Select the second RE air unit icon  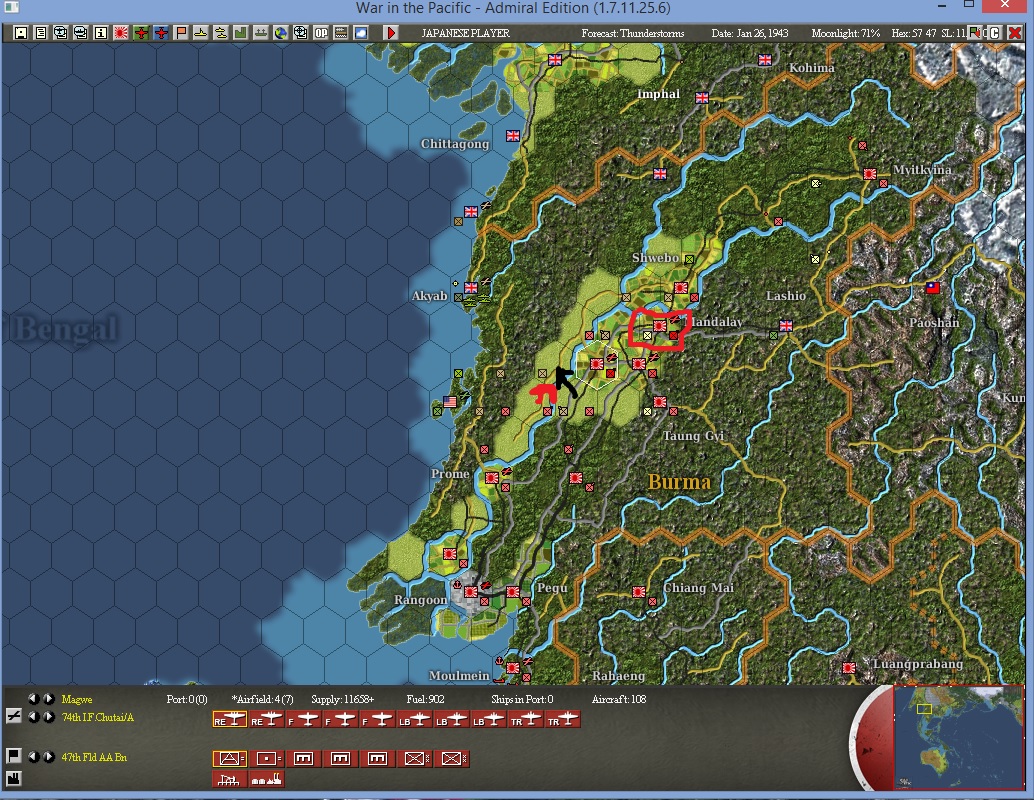pos(266,720)
